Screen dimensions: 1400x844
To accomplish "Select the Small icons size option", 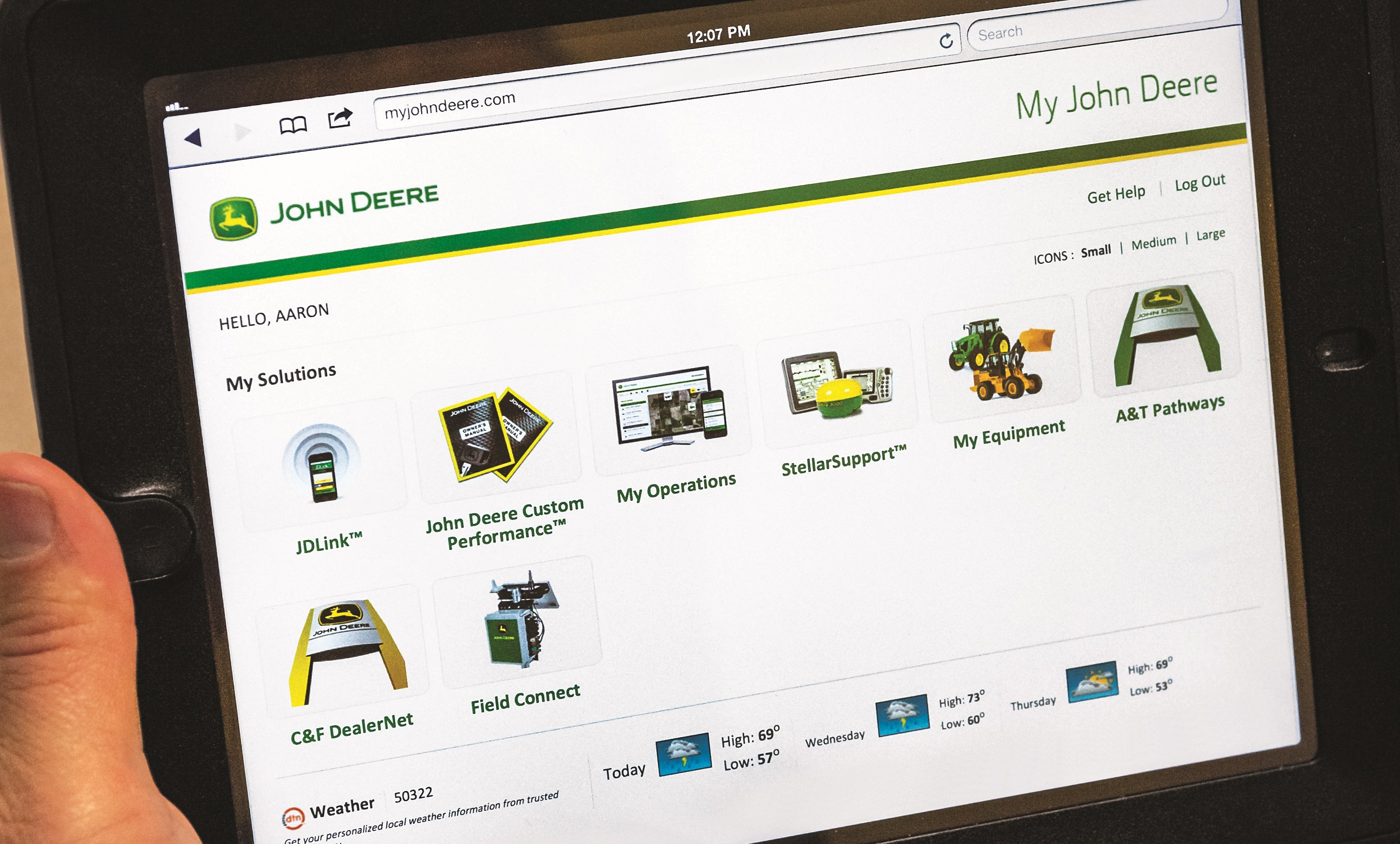I will pyautogui.click(x=1095, y=251).
